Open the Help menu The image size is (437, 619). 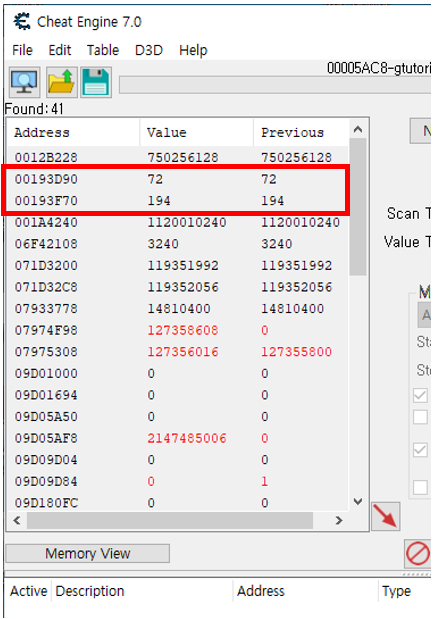click(193, 50)
